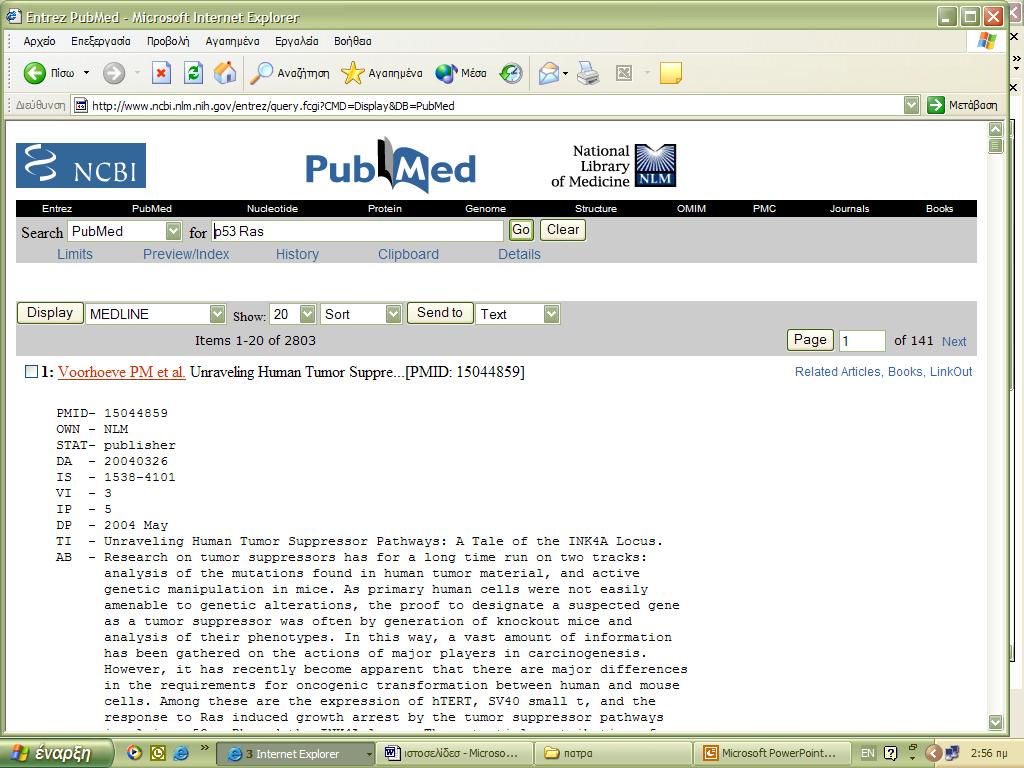Open Favorites with the star icon
1024x768 pixels.
[x=353, y=73]
